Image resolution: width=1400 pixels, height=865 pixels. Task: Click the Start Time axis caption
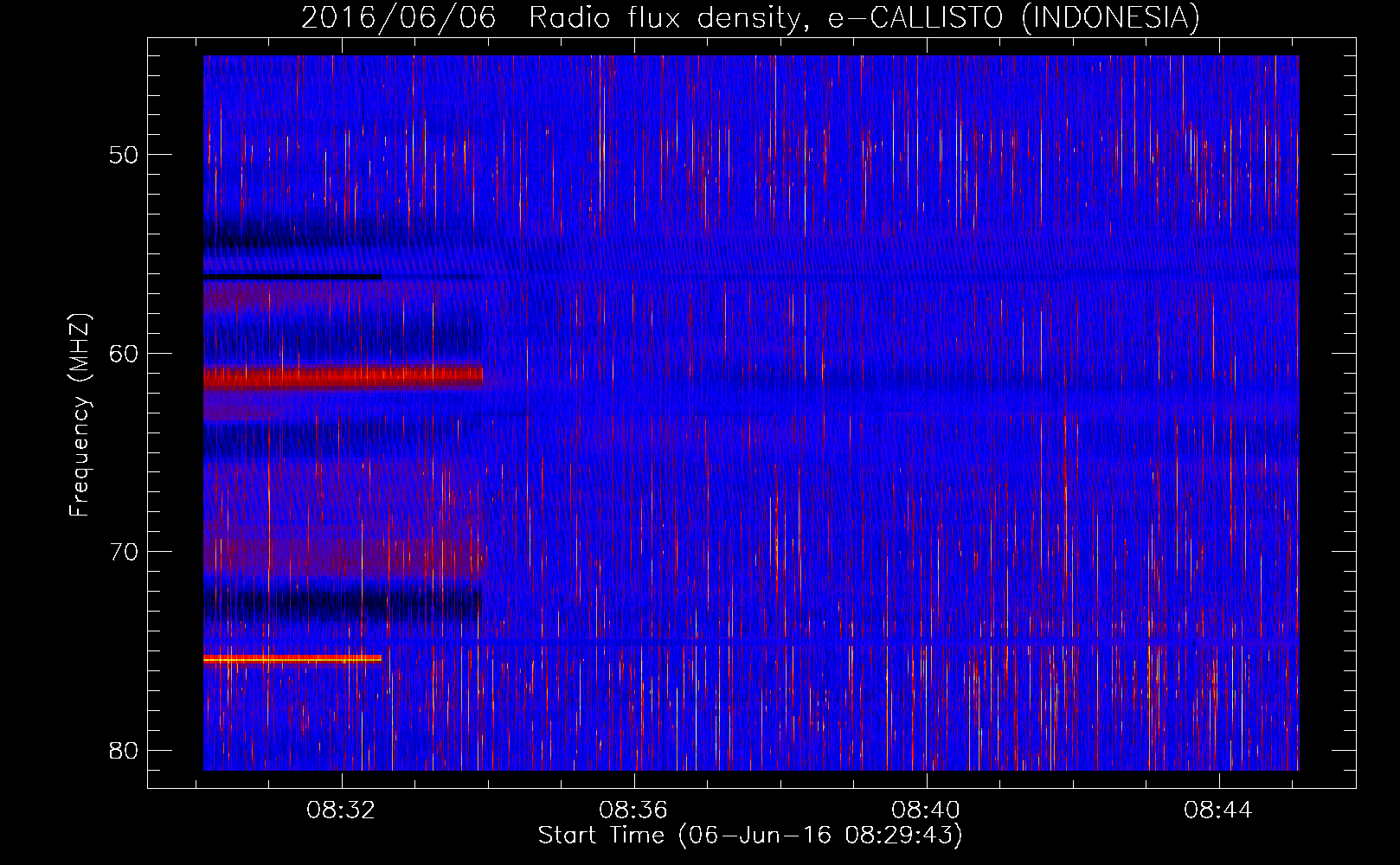[749, 836]
